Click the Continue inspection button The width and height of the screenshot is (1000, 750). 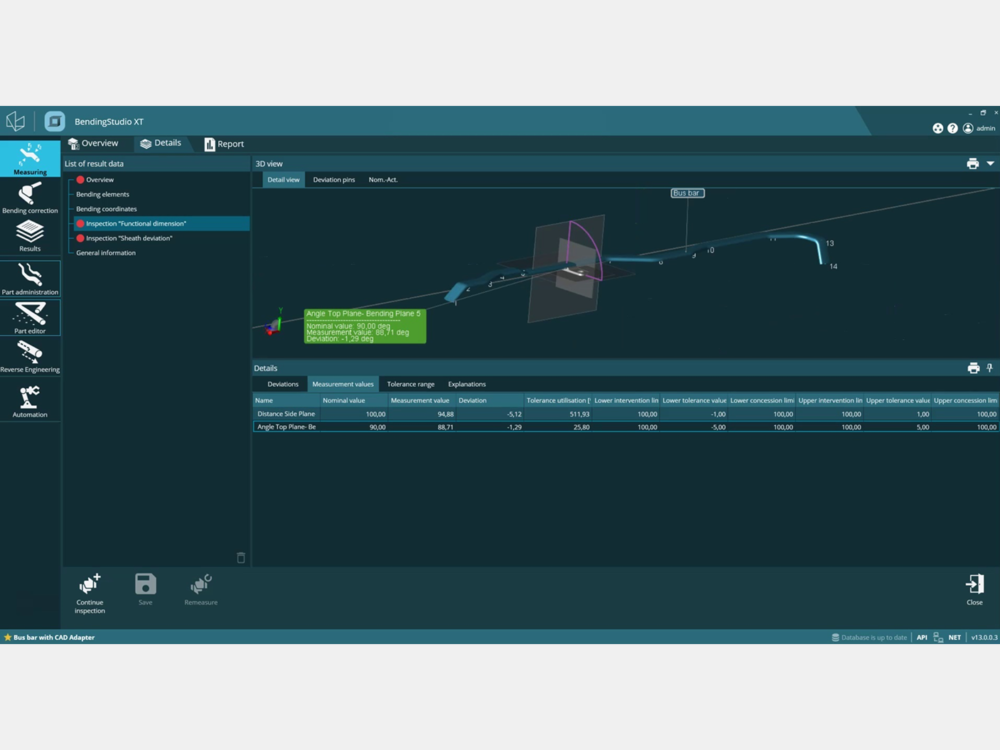(90, 592)
